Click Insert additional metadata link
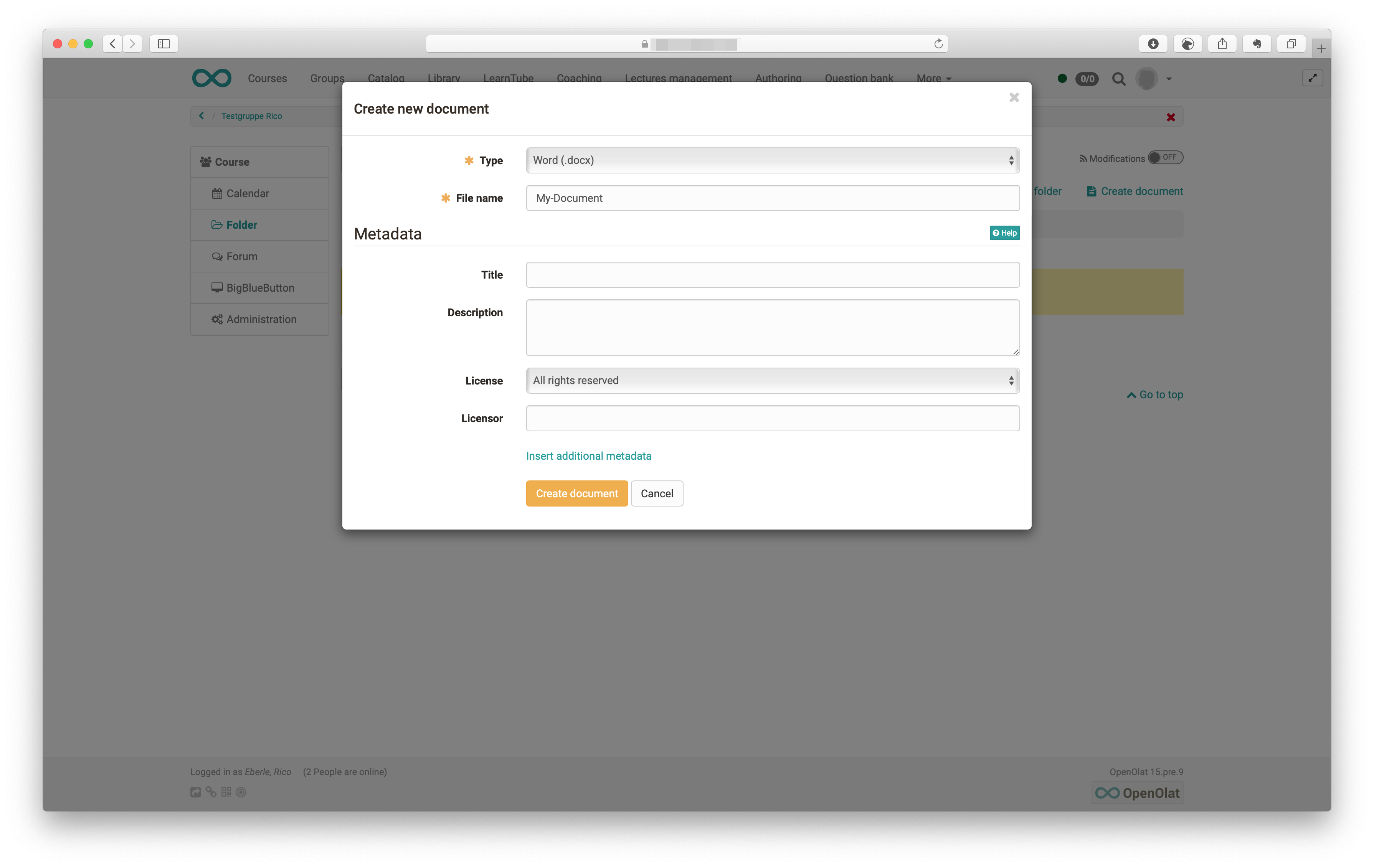The width and height of the screenshot is (1374, 868). point(588,456)
